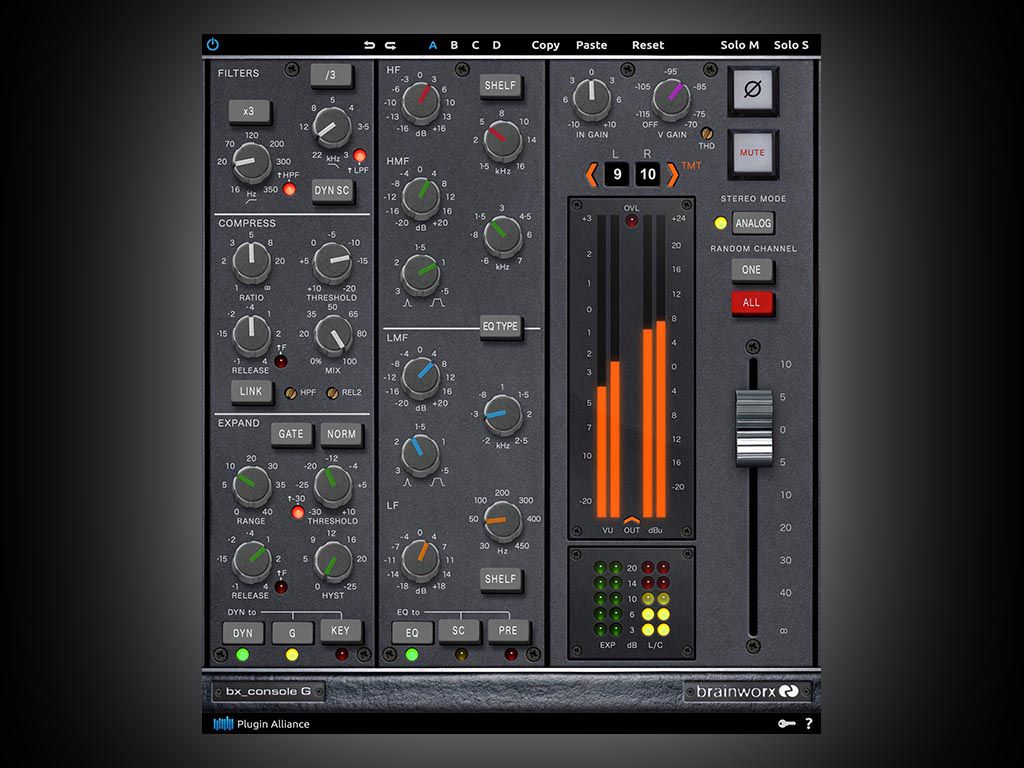Click the redo arrow icon

coord(388,45)
